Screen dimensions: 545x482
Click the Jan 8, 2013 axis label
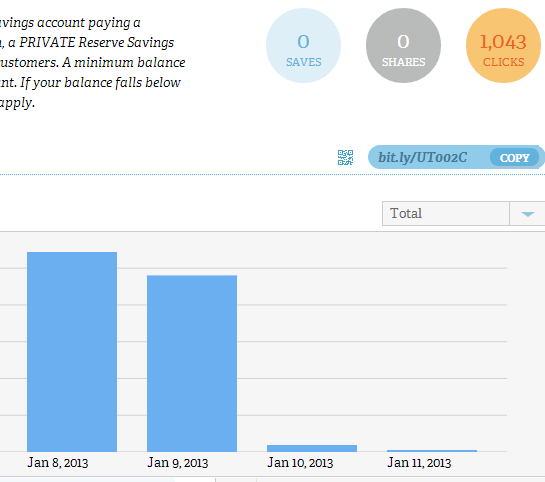click(x=58, y=463)
